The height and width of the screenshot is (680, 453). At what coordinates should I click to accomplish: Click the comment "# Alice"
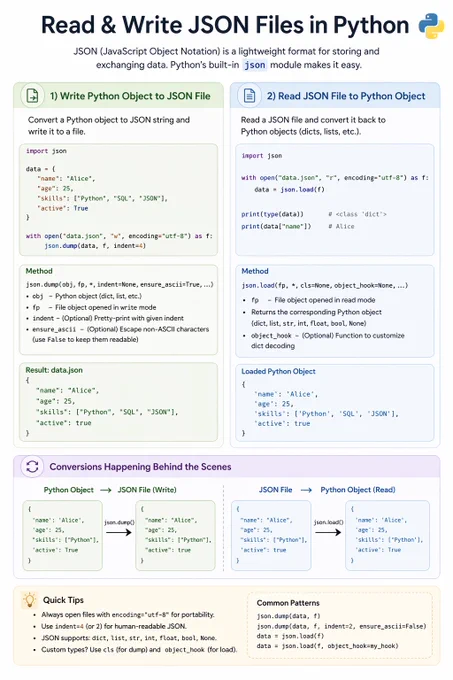[341, 226]
